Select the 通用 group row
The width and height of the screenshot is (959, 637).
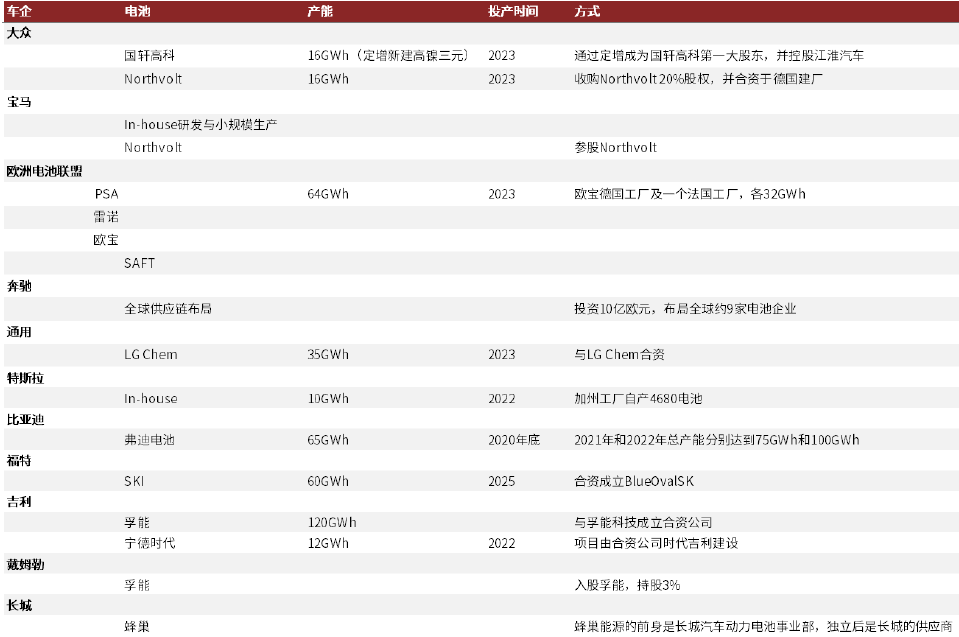[x=481, y=332]
